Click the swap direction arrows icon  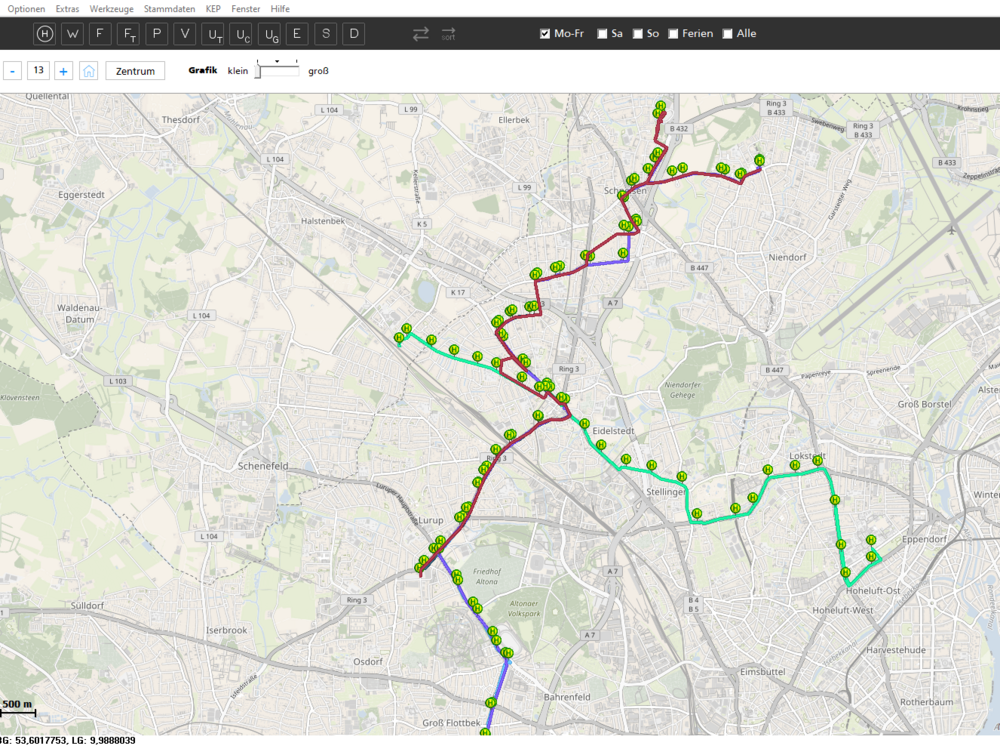pyautogui.click(x=421, y=34)
